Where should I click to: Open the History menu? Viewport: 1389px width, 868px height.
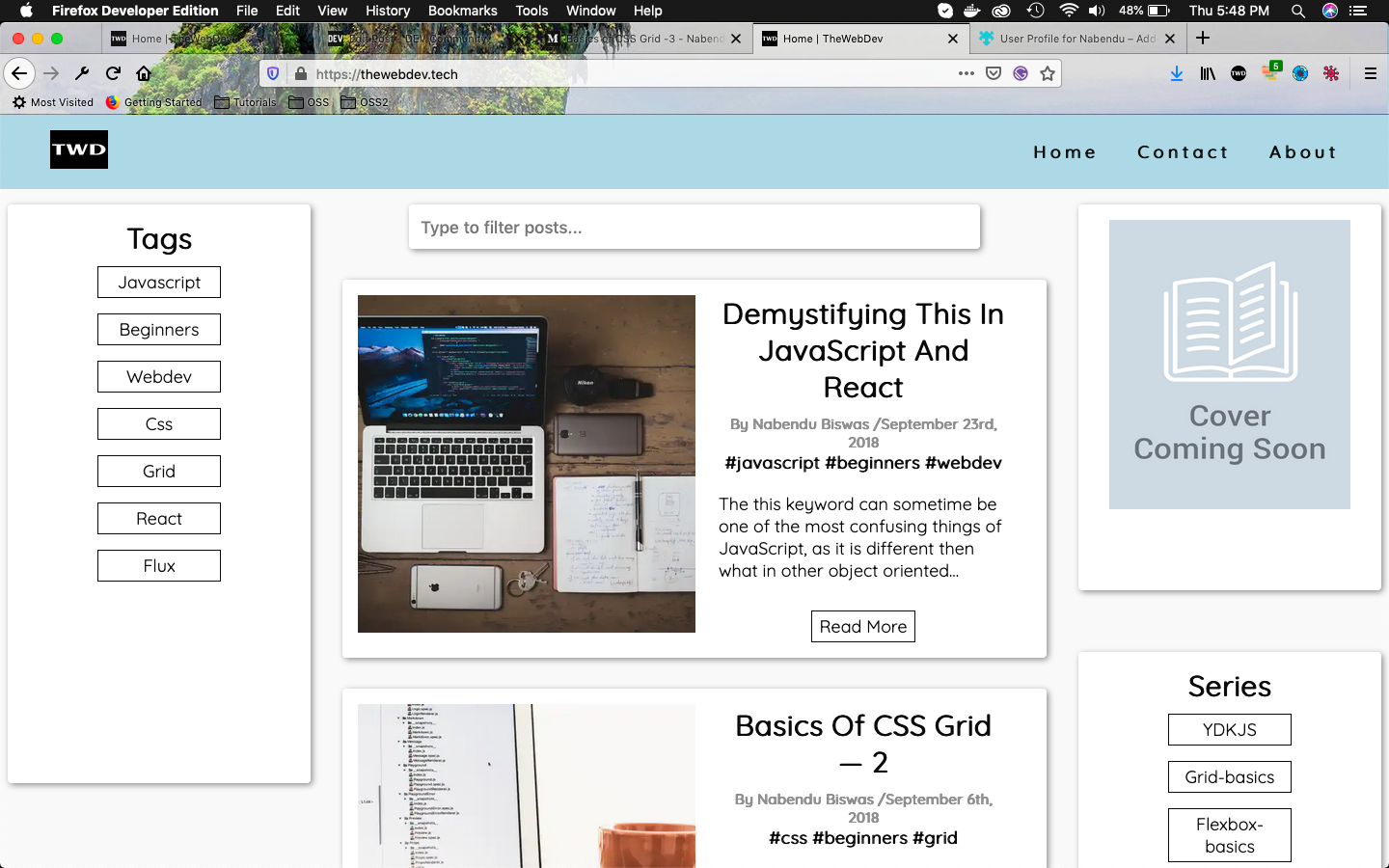pyautogui.click(x=388, y=11)
